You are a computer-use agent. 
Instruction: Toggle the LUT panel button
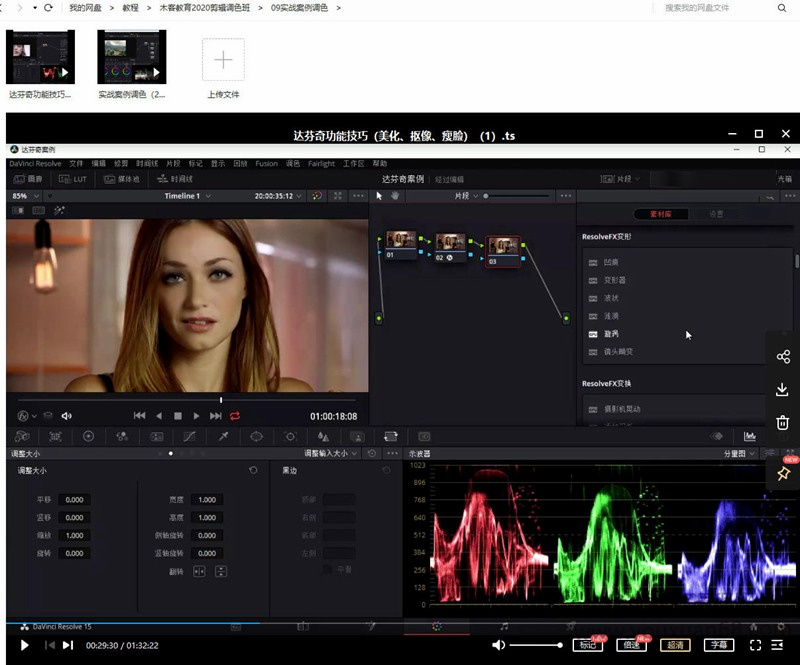(x=72, y=179)
